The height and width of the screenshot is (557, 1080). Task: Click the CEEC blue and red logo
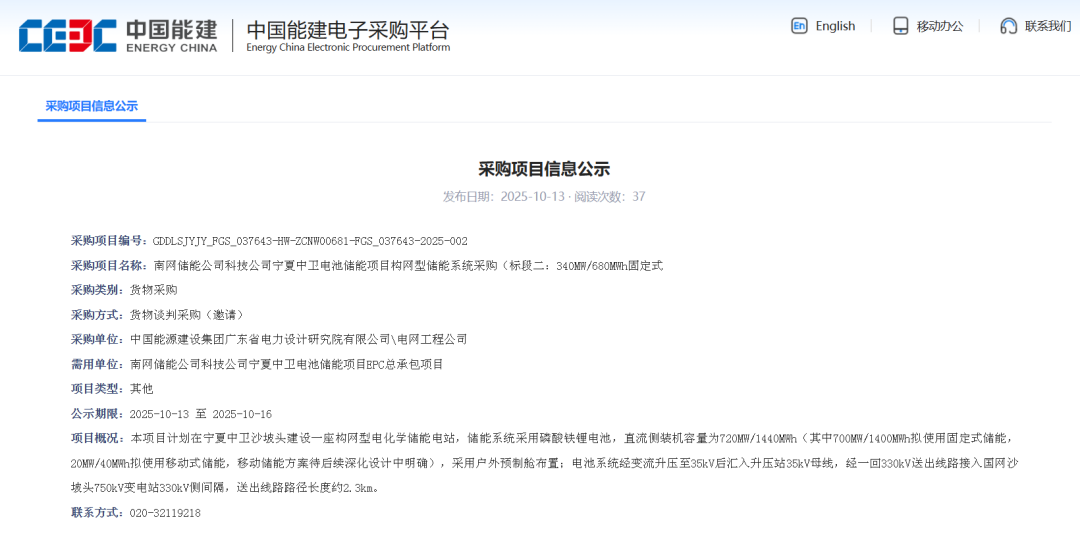click(x=67, y=35)
